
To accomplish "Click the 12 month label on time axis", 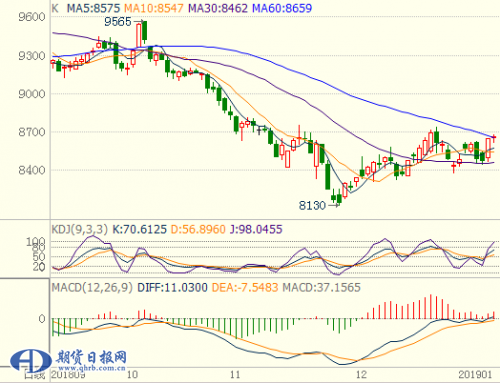I will pos(361,375).
